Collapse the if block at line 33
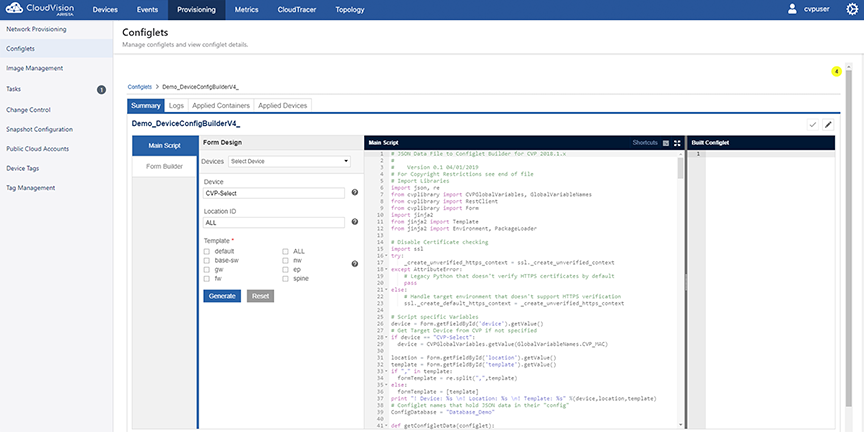Viewport: 864px width, 432px height. pos(386,371)
